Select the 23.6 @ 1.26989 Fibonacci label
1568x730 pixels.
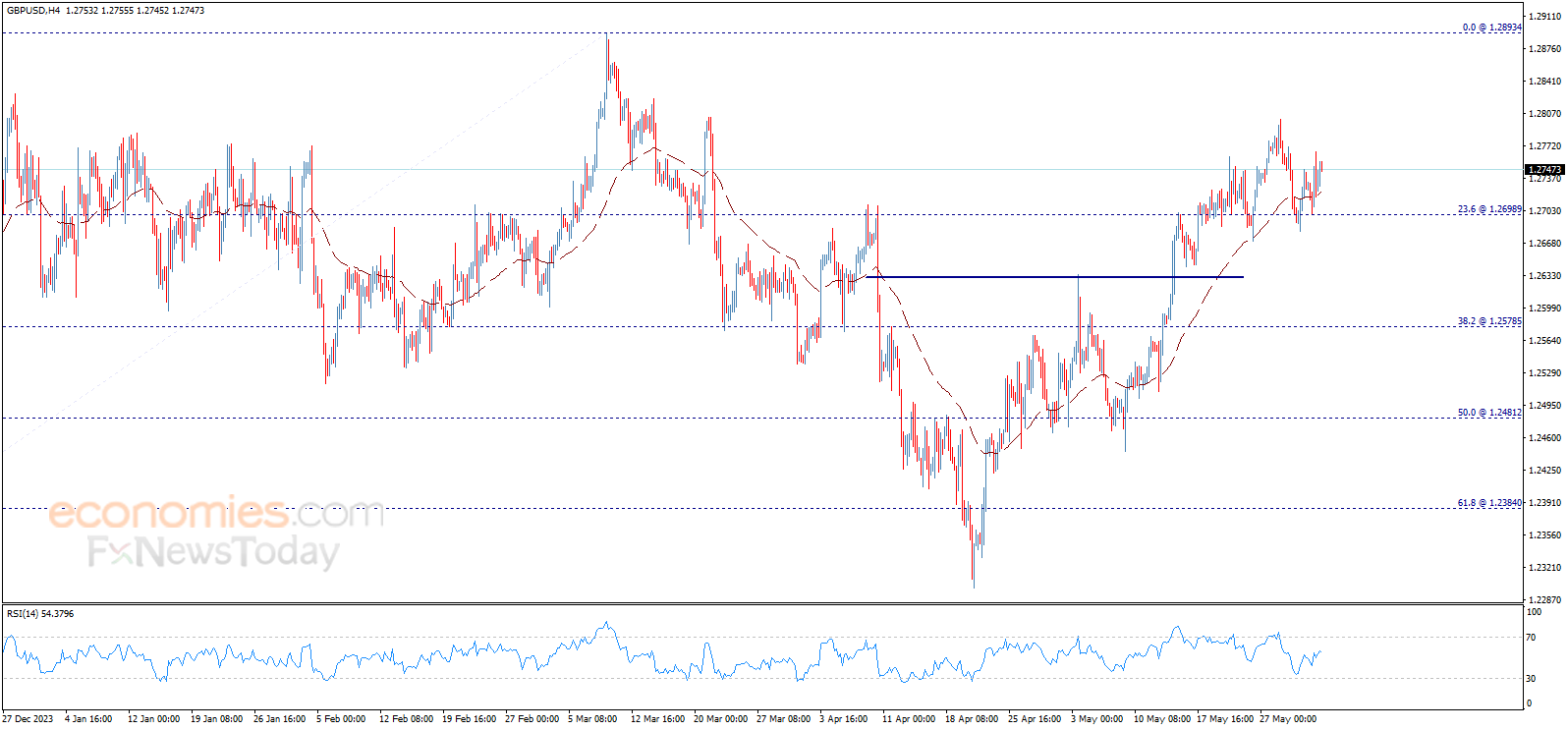tap(1488, 209)
